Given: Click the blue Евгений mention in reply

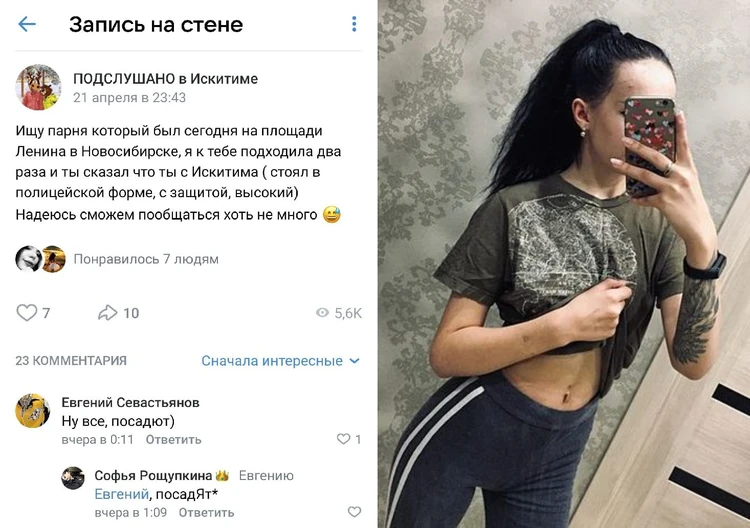Looking at the screenshot, I should point(121,494).
